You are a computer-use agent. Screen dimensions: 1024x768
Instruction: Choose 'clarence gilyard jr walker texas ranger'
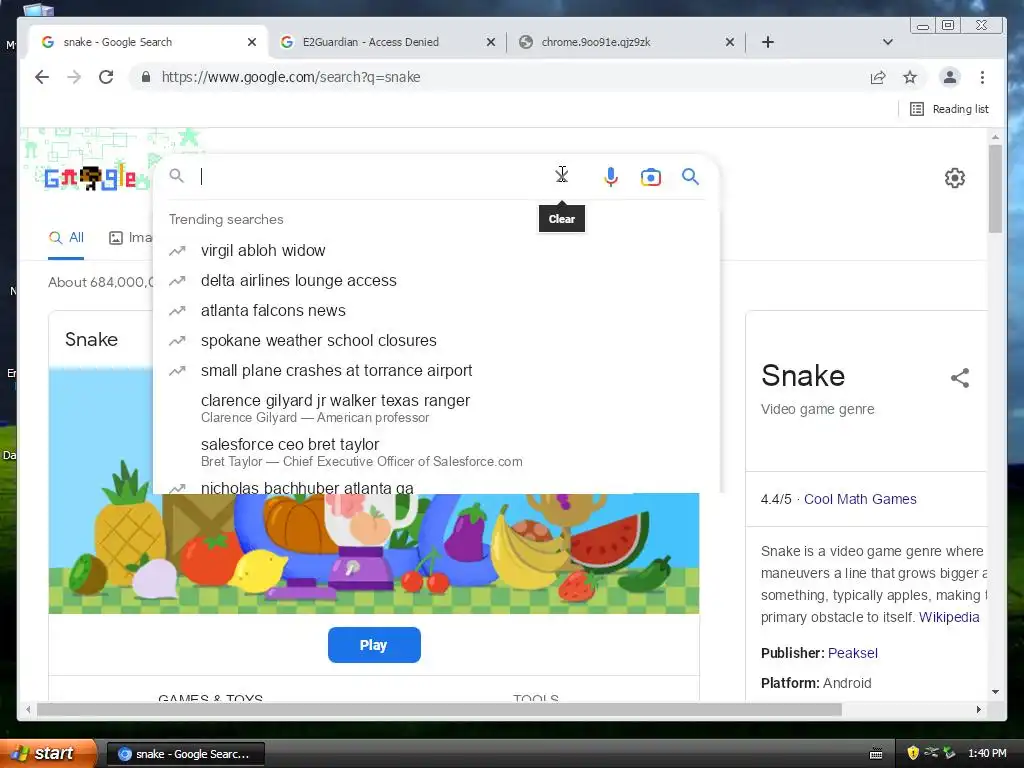436,408
